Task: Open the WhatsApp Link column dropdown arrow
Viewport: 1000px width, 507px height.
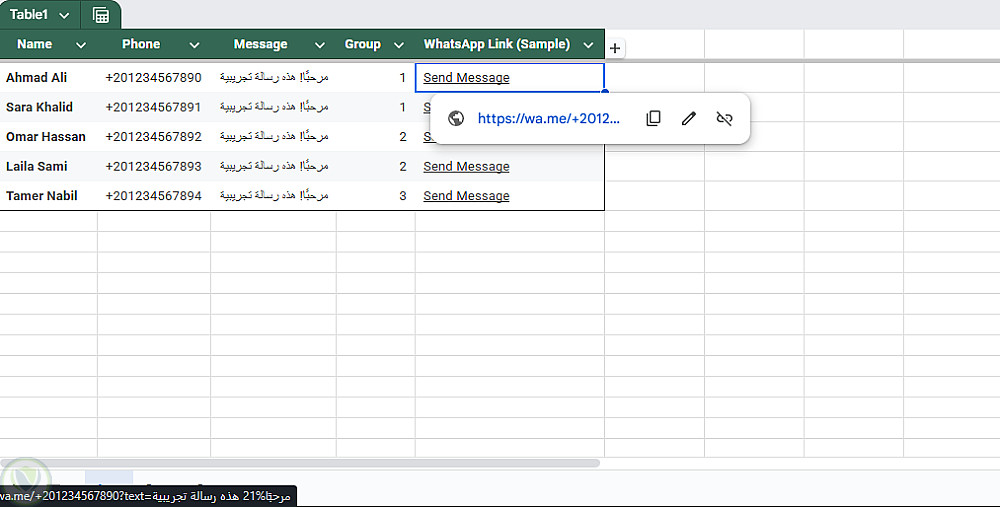Action: point(589,45)
